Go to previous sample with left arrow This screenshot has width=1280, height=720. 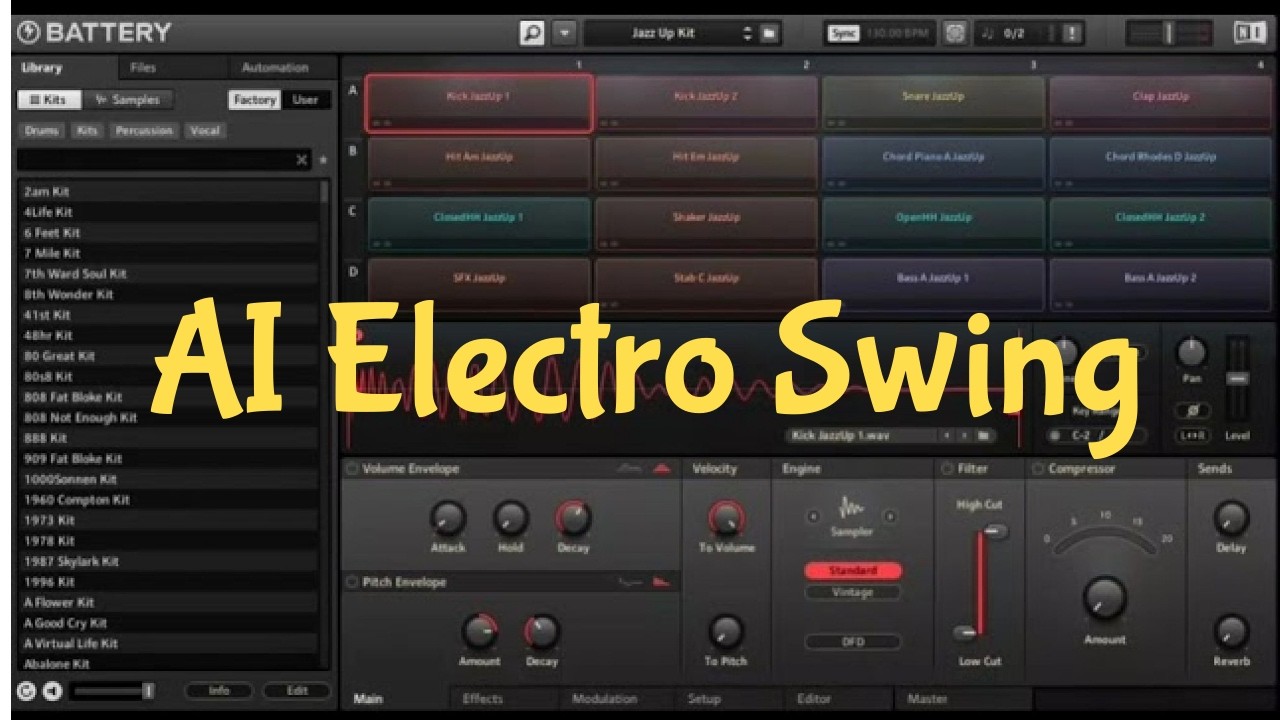[946, 436]
